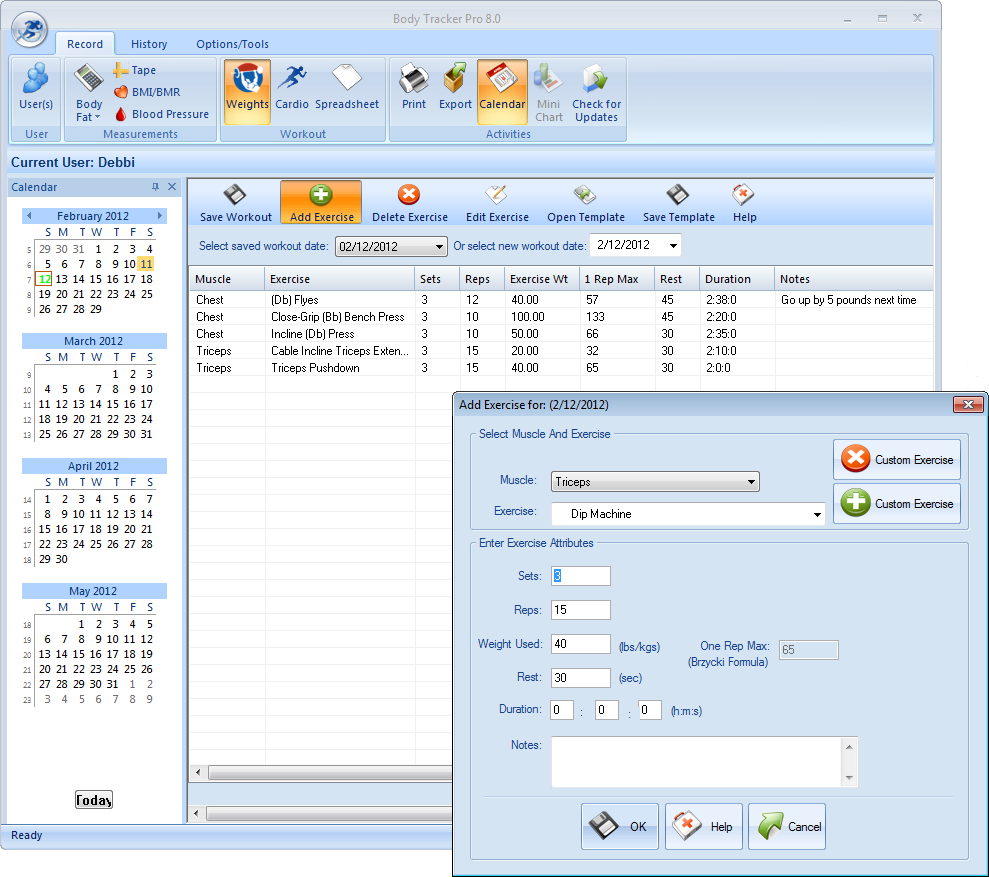Click Edit Exercise in the toolbar
The height and width of the screenshot is (877, 989).
(x=497, y=203)
